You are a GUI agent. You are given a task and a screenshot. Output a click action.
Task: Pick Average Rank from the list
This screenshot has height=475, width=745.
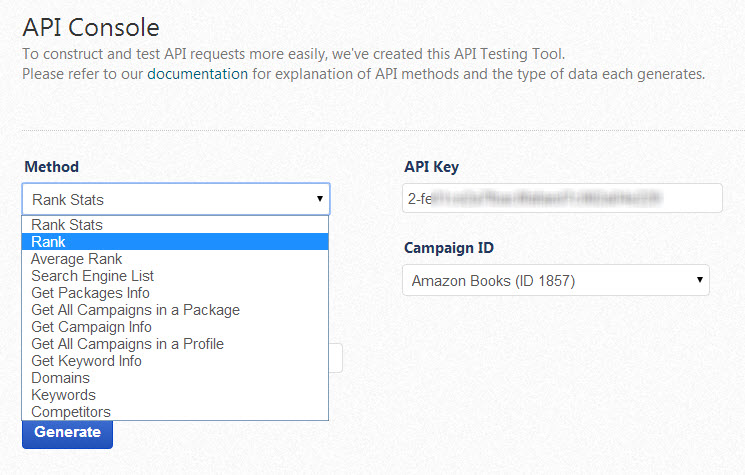pos(76,259)
